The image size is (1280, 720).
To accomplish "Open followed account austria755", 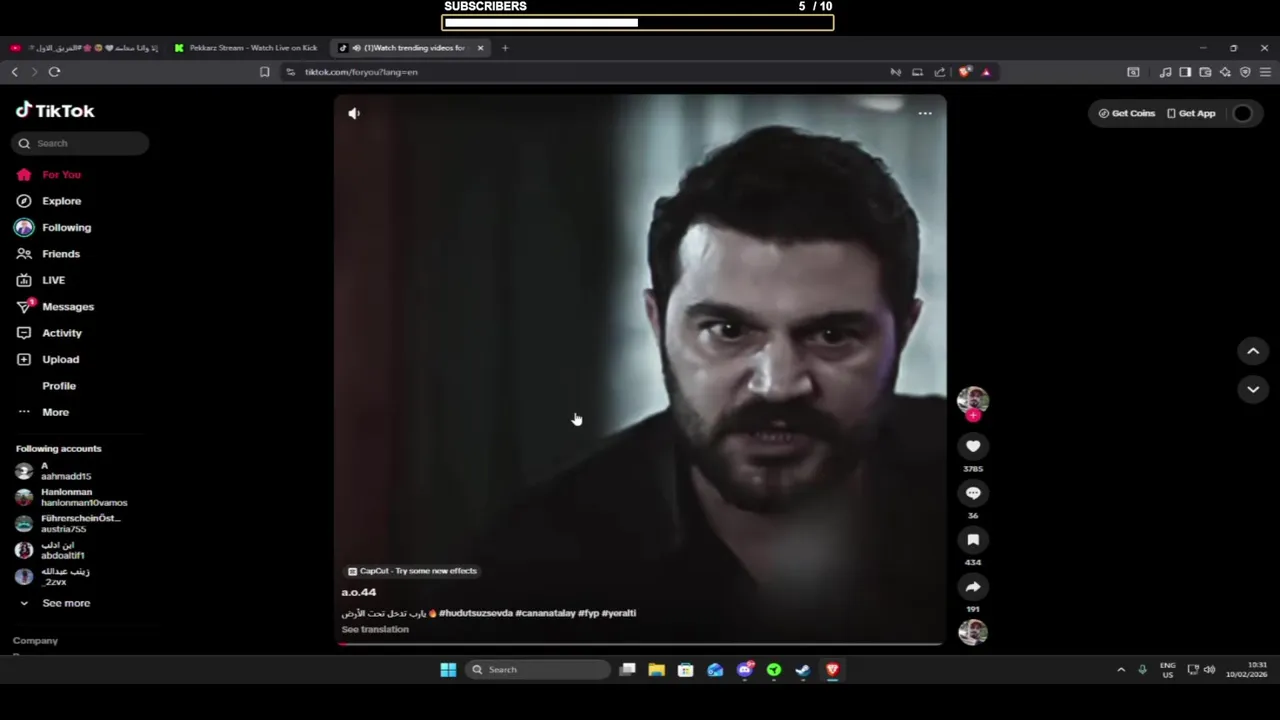I will [68, 523].
